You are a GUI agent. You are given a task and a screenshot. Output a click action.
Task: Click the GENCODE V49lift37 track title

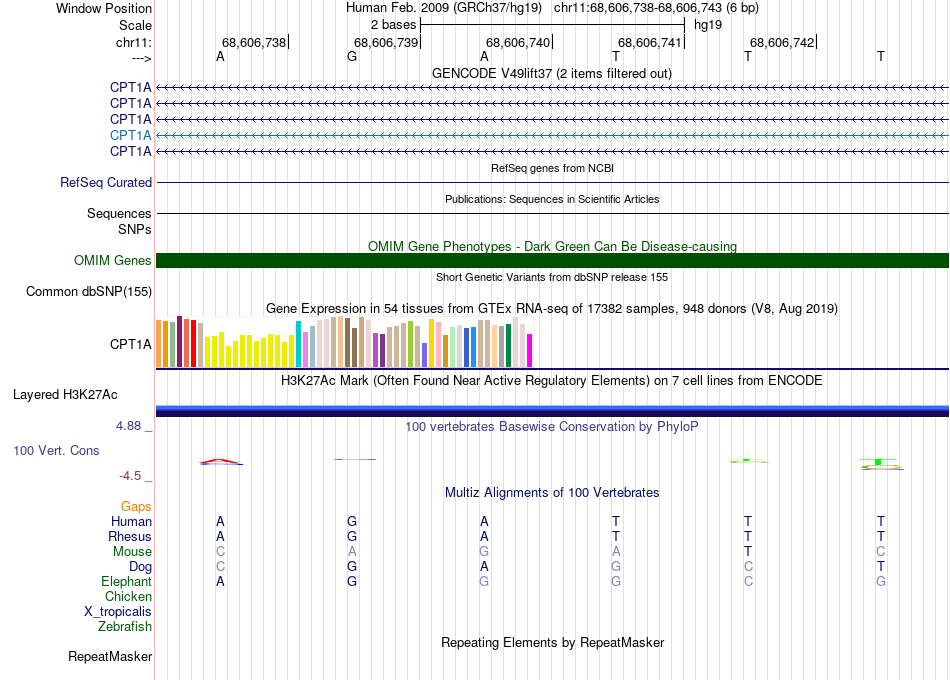(552, 73)
